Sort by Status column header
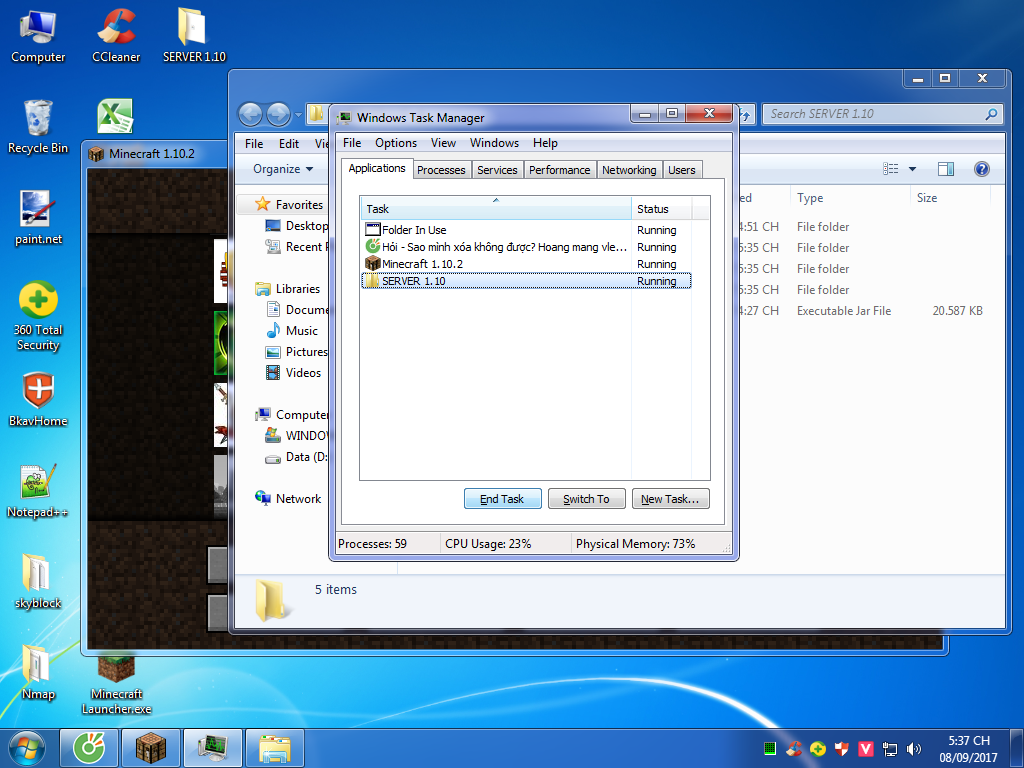The height and width of the screenshot is (768, 1024). pyautogui.click(x=662, y=208)
